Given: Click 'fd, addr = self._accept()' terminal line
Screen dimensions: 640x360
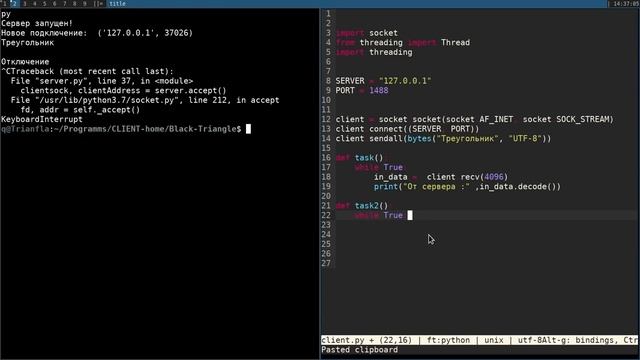Looking at the screenshot, I should point(80,109).
